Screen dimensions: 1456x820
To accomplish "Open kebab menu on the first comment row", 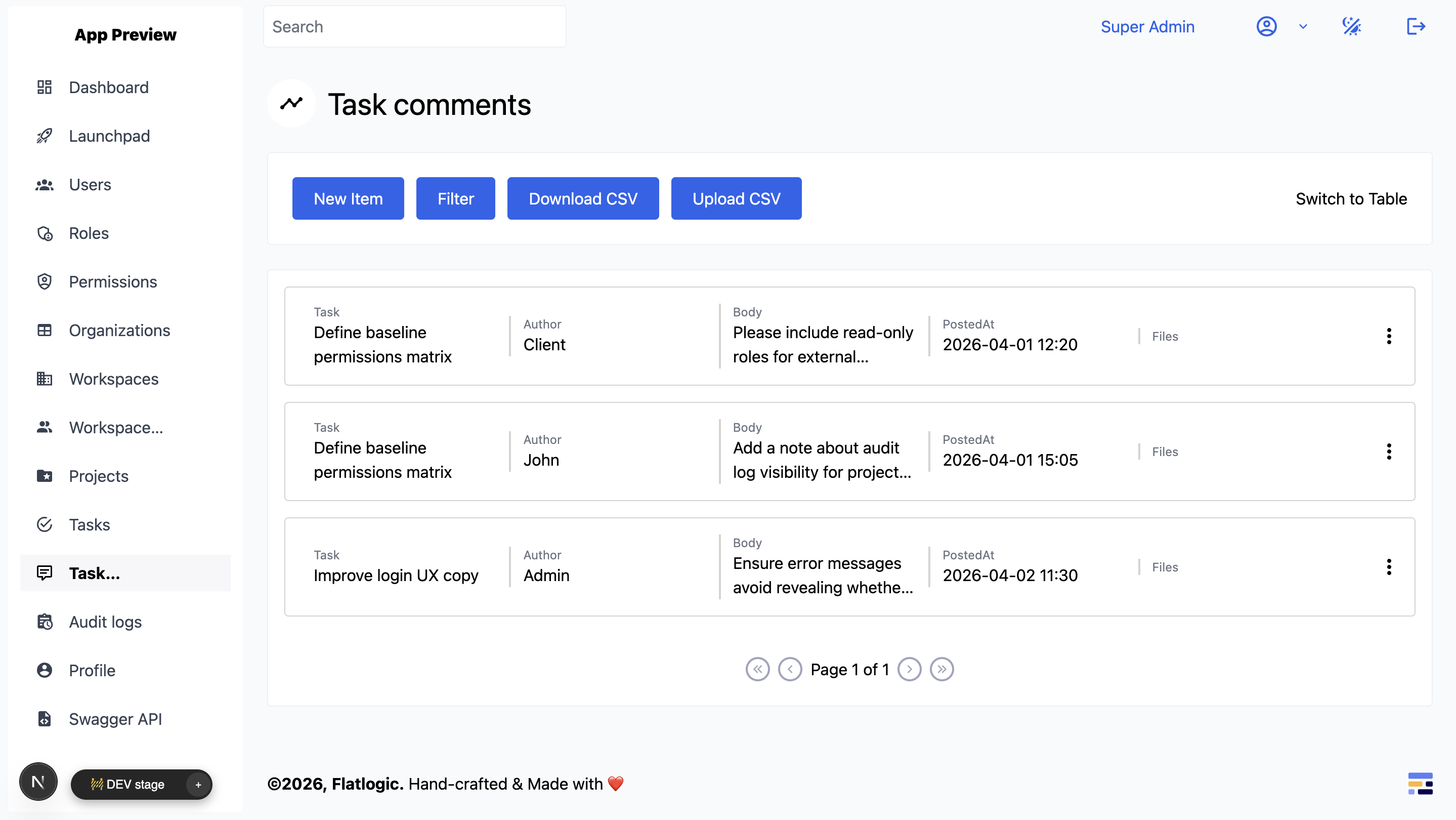I will click(x=1389, y=336).
